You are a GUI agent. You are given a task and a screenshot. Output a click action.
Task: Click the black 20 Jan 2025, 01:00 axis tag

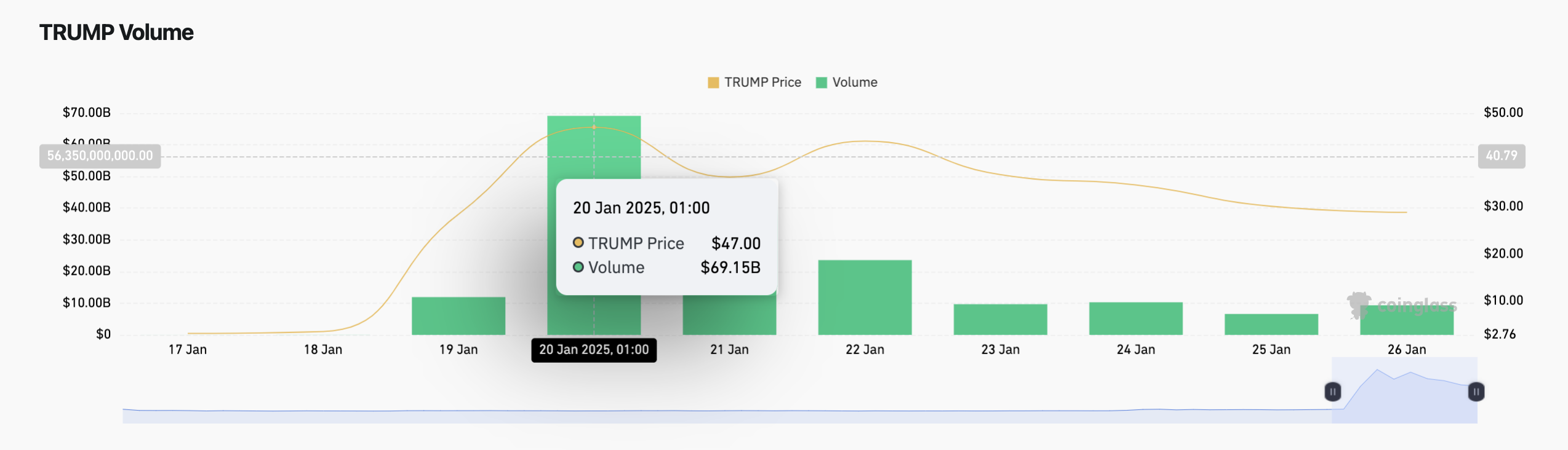pos(594,350)
